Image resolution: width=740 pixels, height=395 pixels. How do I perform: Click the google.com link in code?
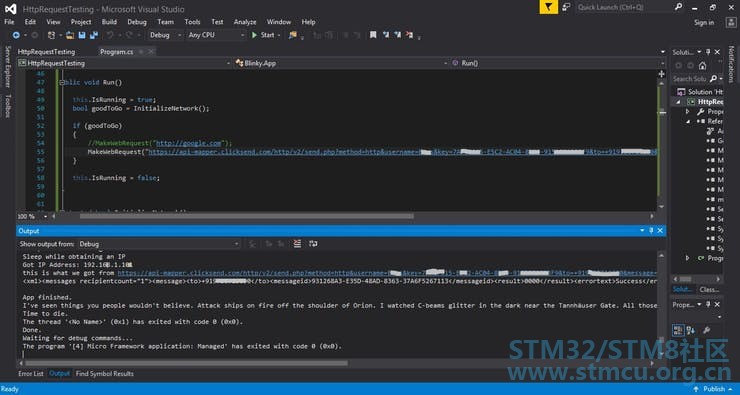pos(189,143)
